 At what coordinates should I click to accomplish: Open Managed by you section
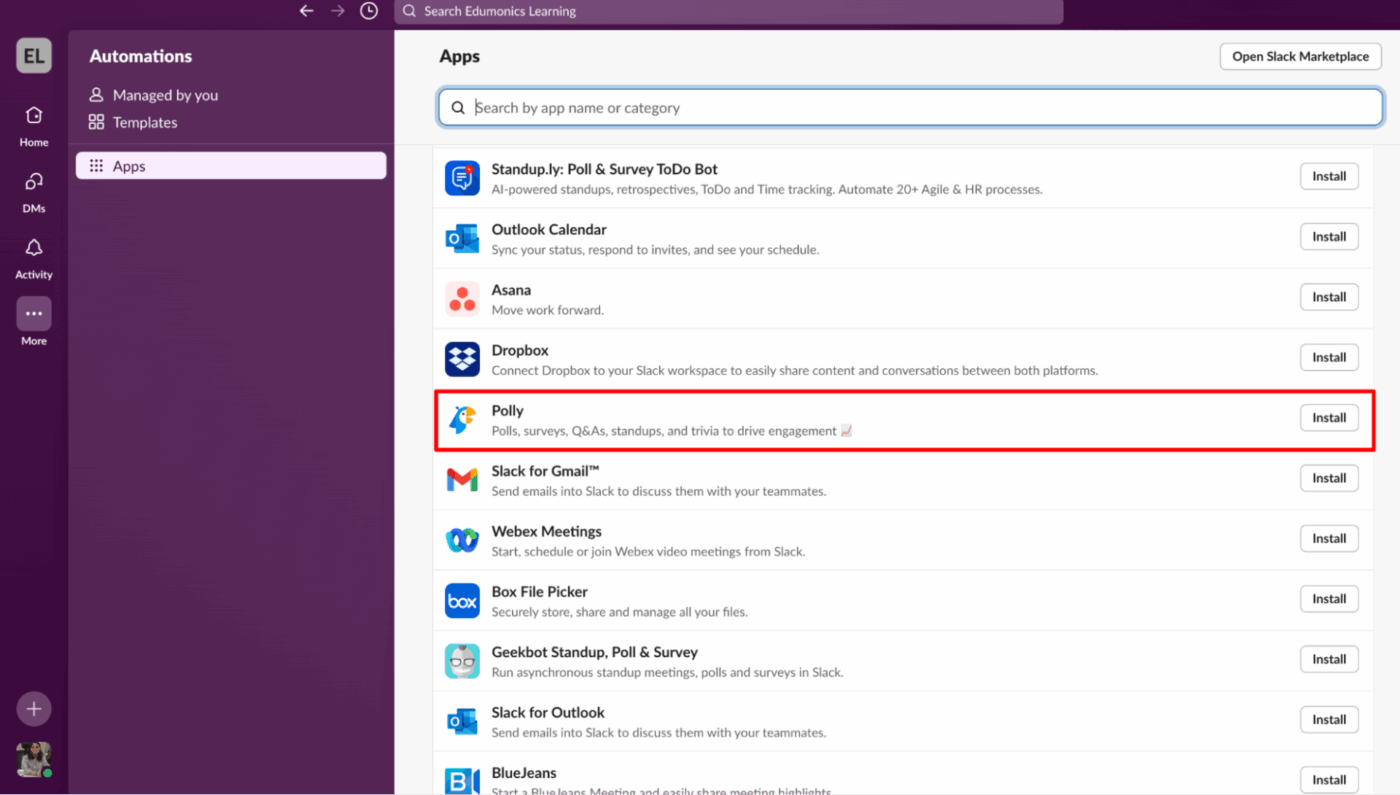pyautogui.click(x=153, y=95)
